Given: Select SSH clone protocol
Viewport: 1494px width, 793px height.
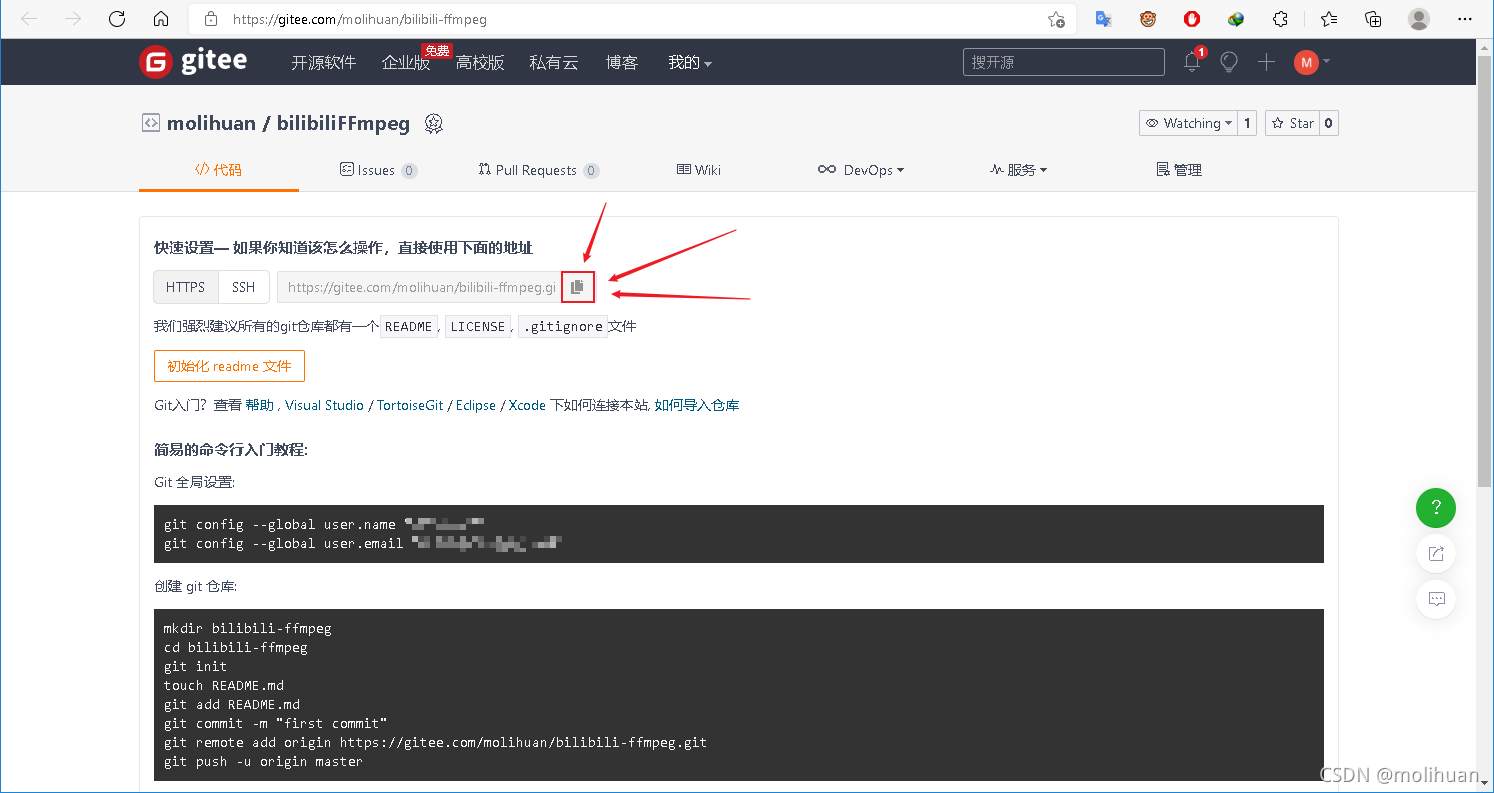Looking at the screenshot, I should [244, 287].
